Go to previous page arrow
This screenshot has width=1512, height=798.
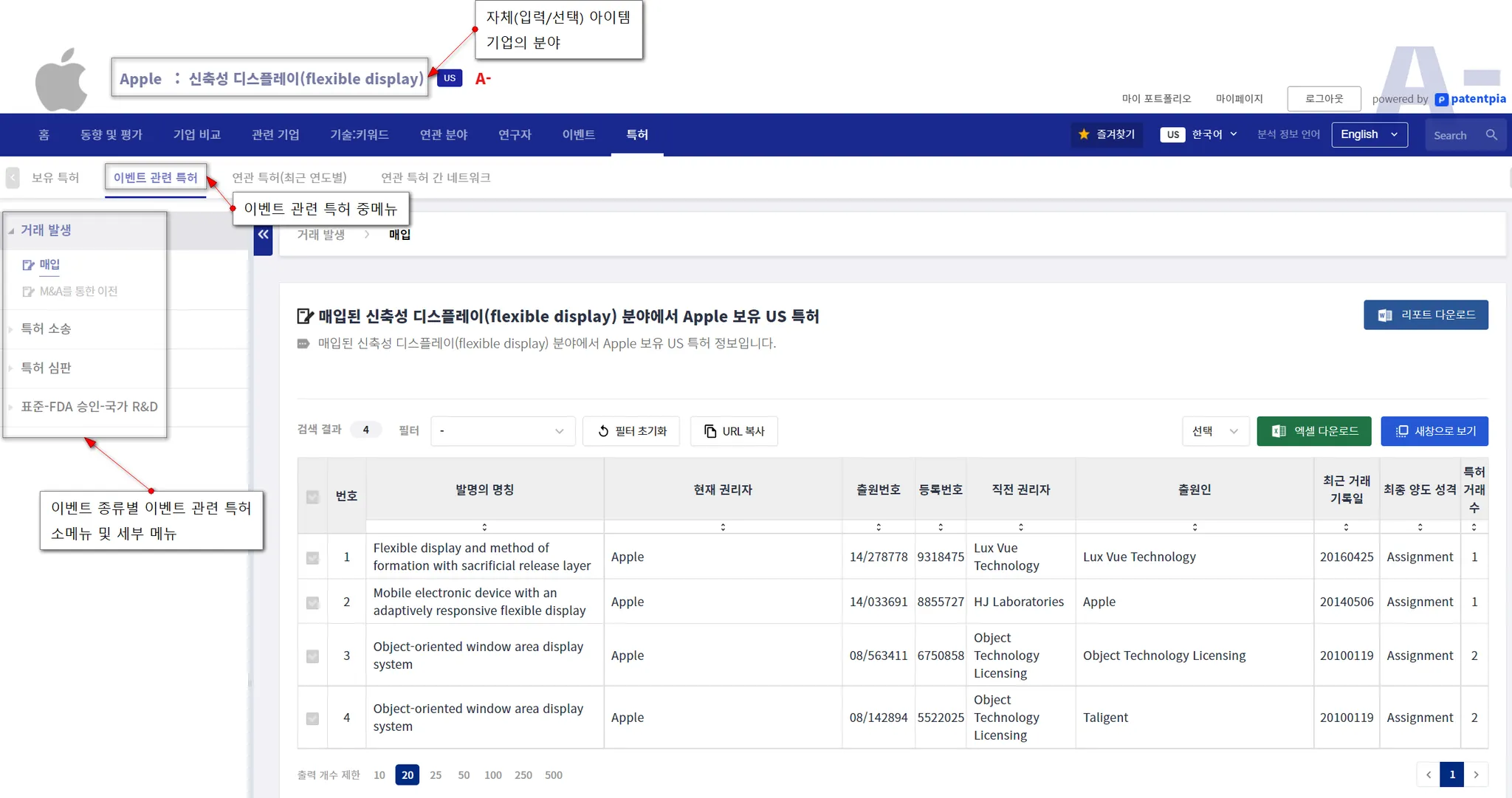[1429, 774]
